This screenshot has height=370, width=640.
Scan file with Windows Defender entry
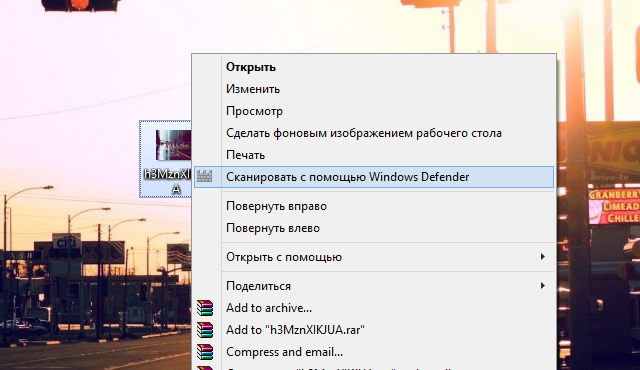tap(374, 177)
